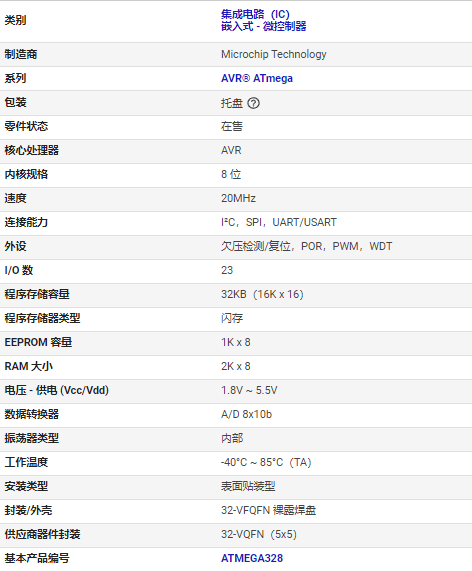Screen dimensions: 472x571
Task: Select the 32-VQFN (5x5) supplier package value
Action: [259, 534]
